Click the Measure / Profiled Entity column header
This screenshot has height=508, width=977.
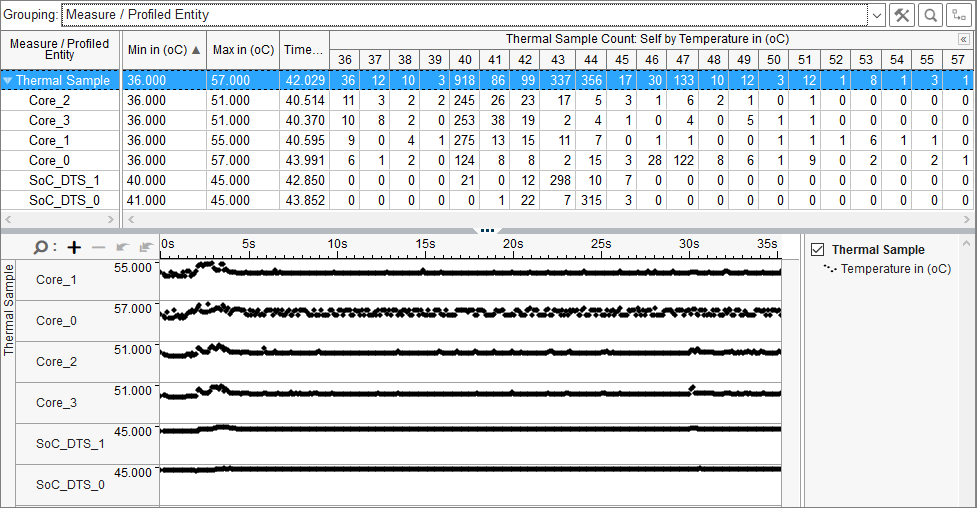[60, 50]
